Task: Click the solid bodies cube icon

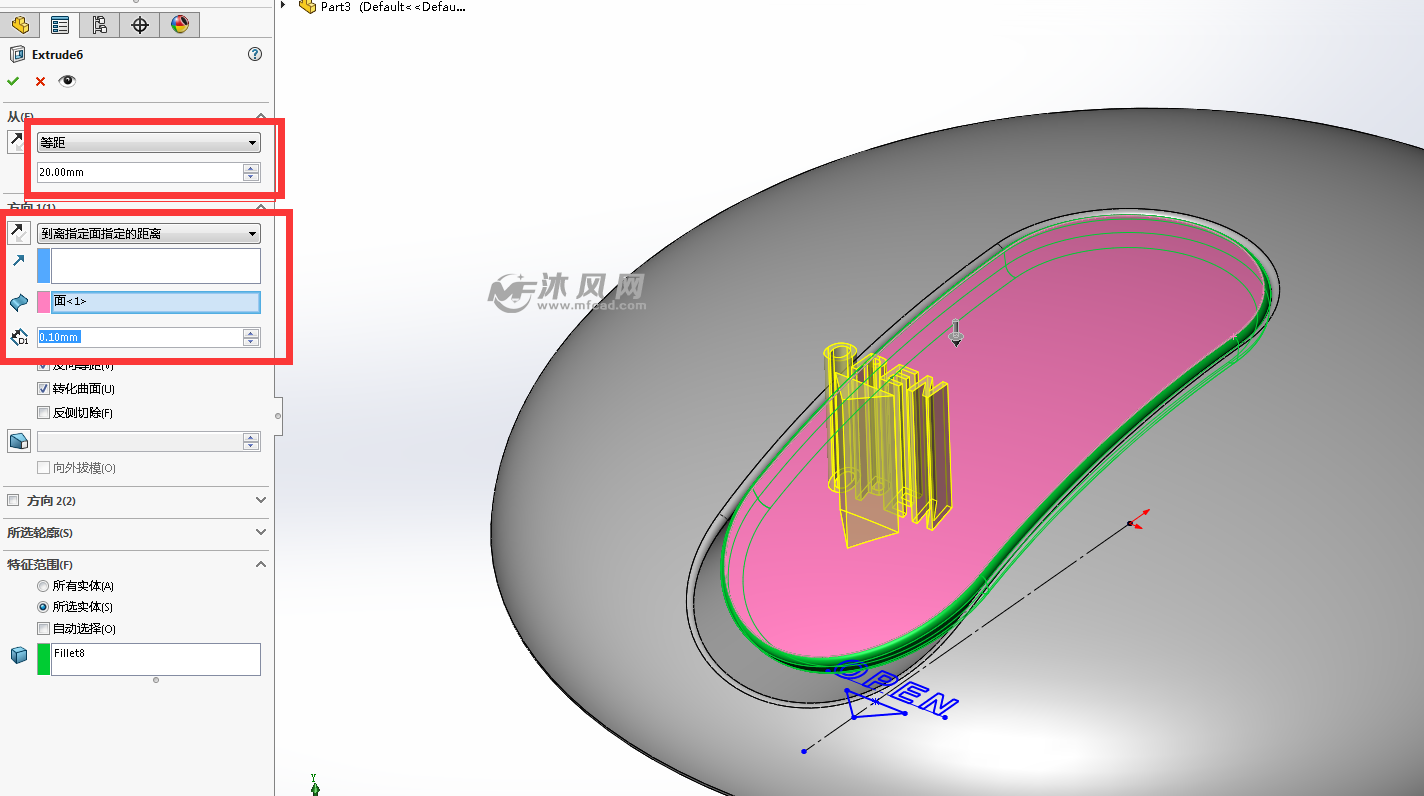Action: click(18, 655)
